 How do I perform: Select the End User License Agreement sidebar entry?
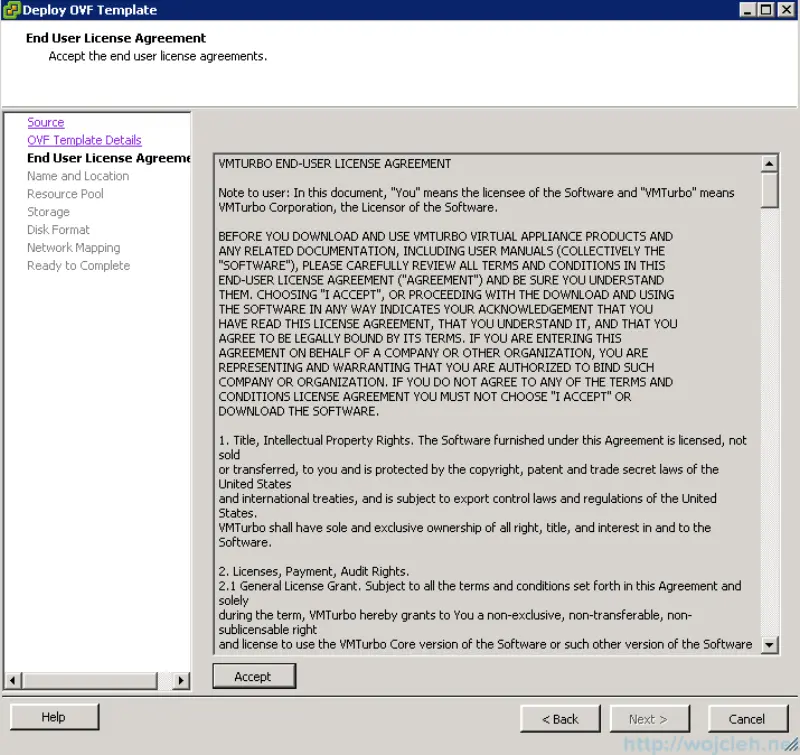pos(108,158)
